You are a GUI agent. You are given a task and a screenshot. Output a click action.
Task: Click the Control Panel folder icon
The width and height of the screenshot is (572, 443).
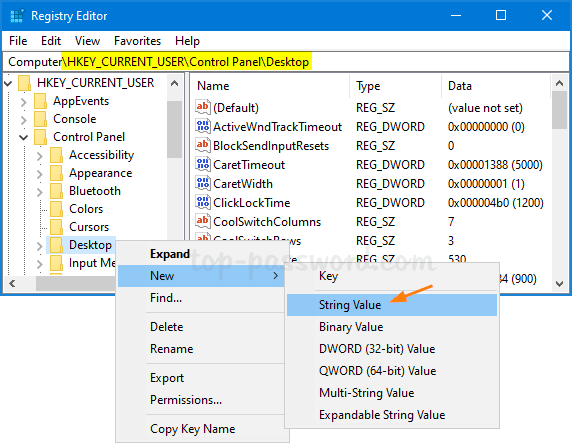pyautogui.click(x=40, y=137)
